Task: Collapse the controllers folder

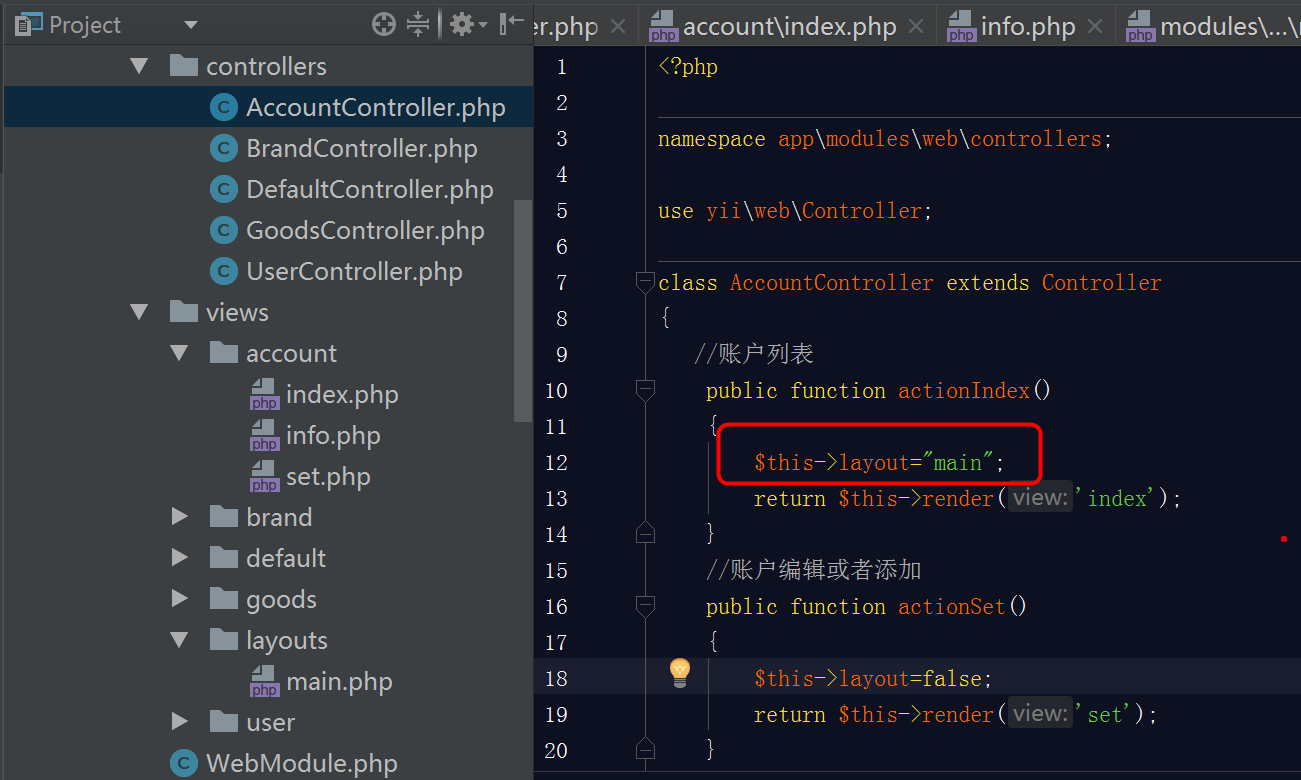Action: (139, 67)
